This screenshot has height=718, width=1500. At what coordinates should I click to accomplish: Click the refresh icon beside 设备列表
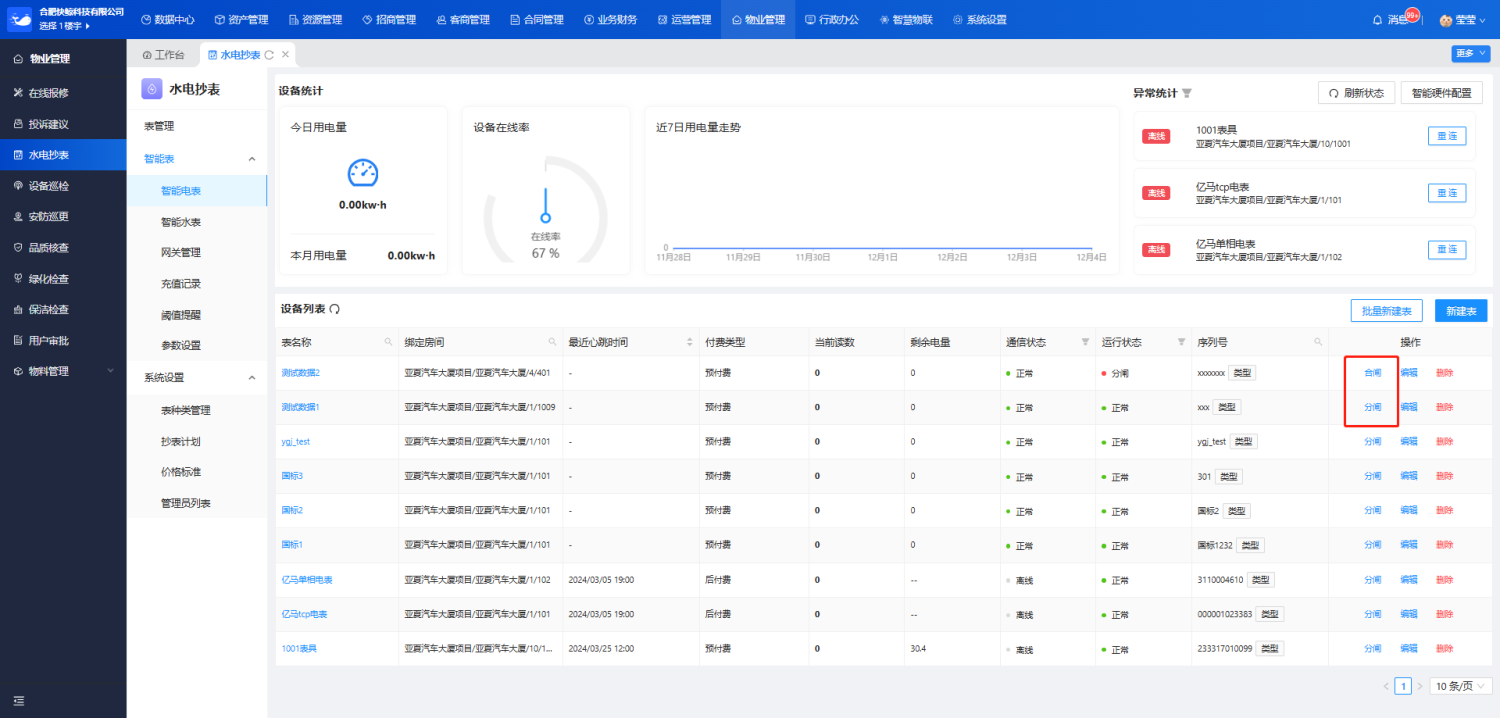(x=334, y=309)
